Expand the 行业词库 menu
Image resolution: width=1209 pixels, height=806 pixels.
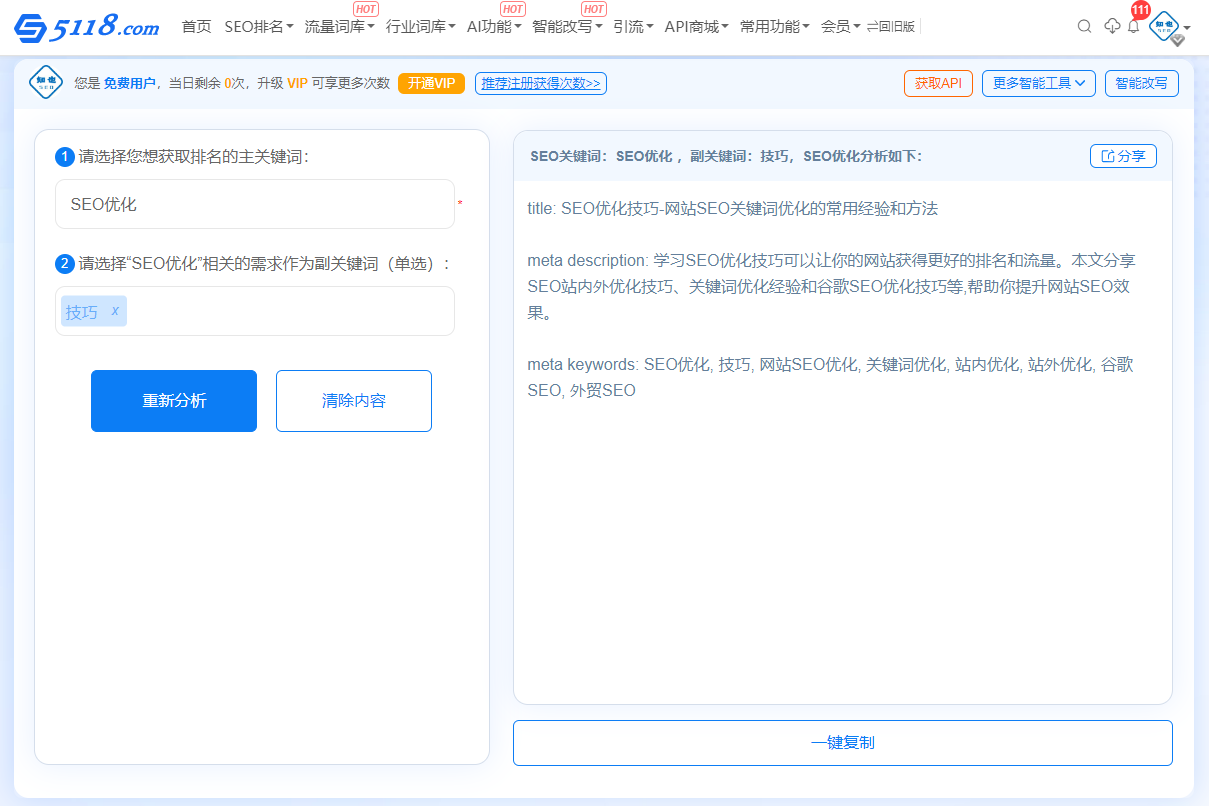(x=420, y=27)
